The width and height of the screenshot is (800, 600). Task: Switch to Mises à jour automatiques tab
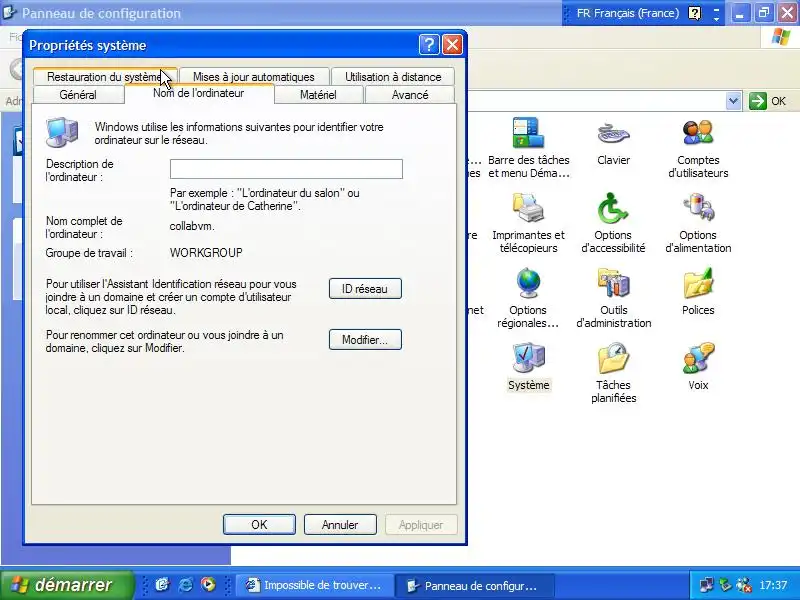pyautogui.click(x=254, y=77)
